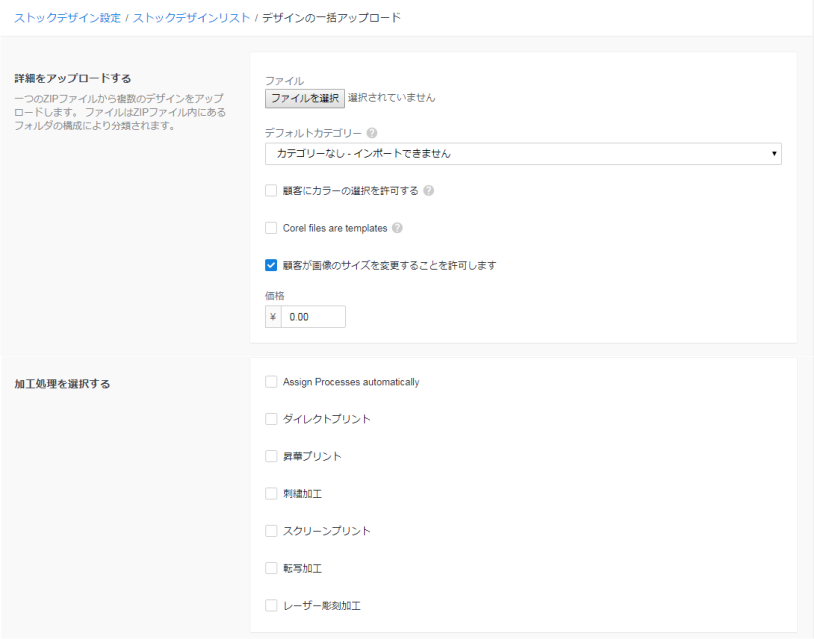
Task: Click help icon next to Corel files are templates
Action: pyautogui.click(x=397, y=228)
